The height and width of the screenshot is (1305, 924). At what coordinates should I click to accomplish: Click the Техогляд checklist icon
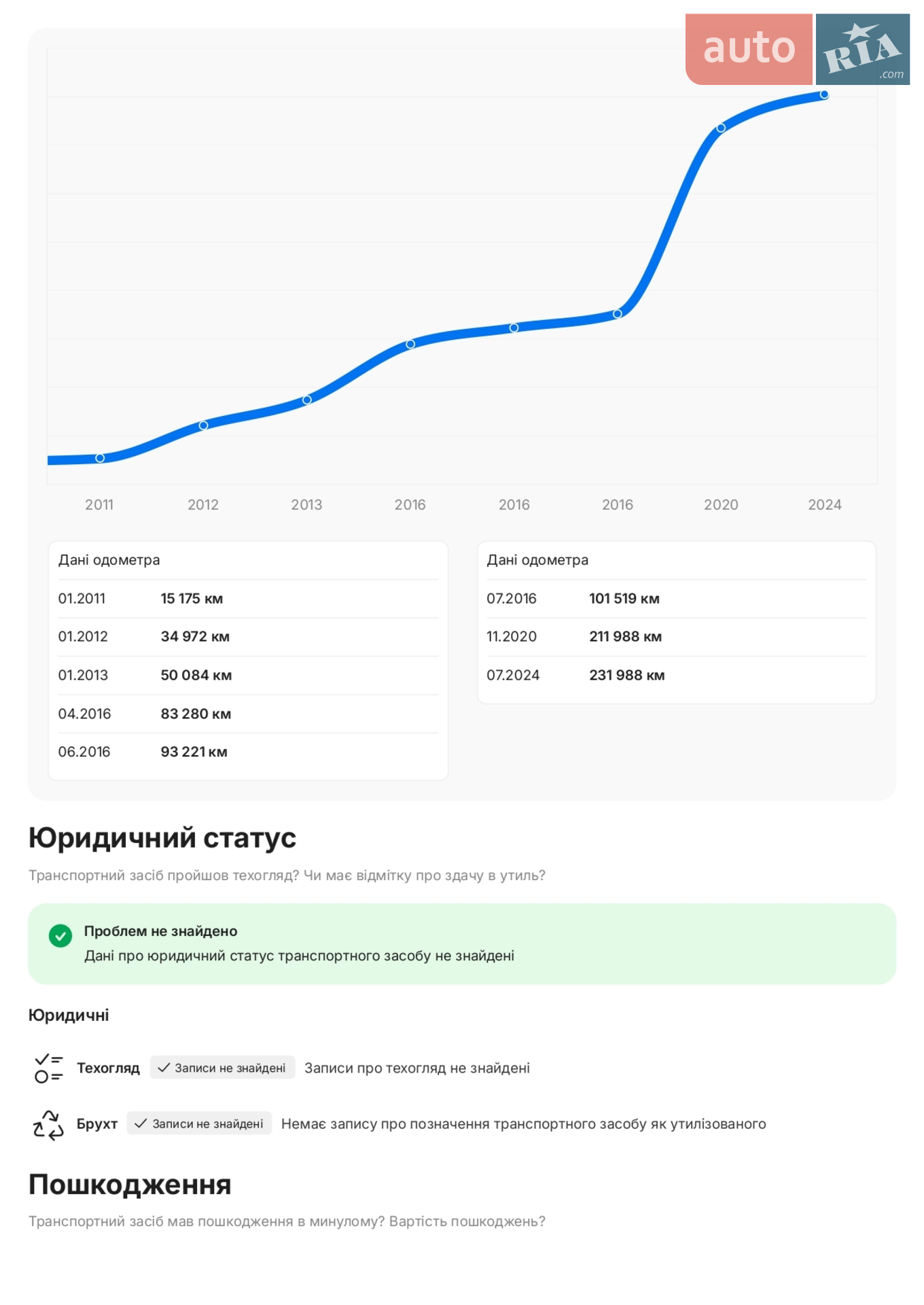[48, 1068]
